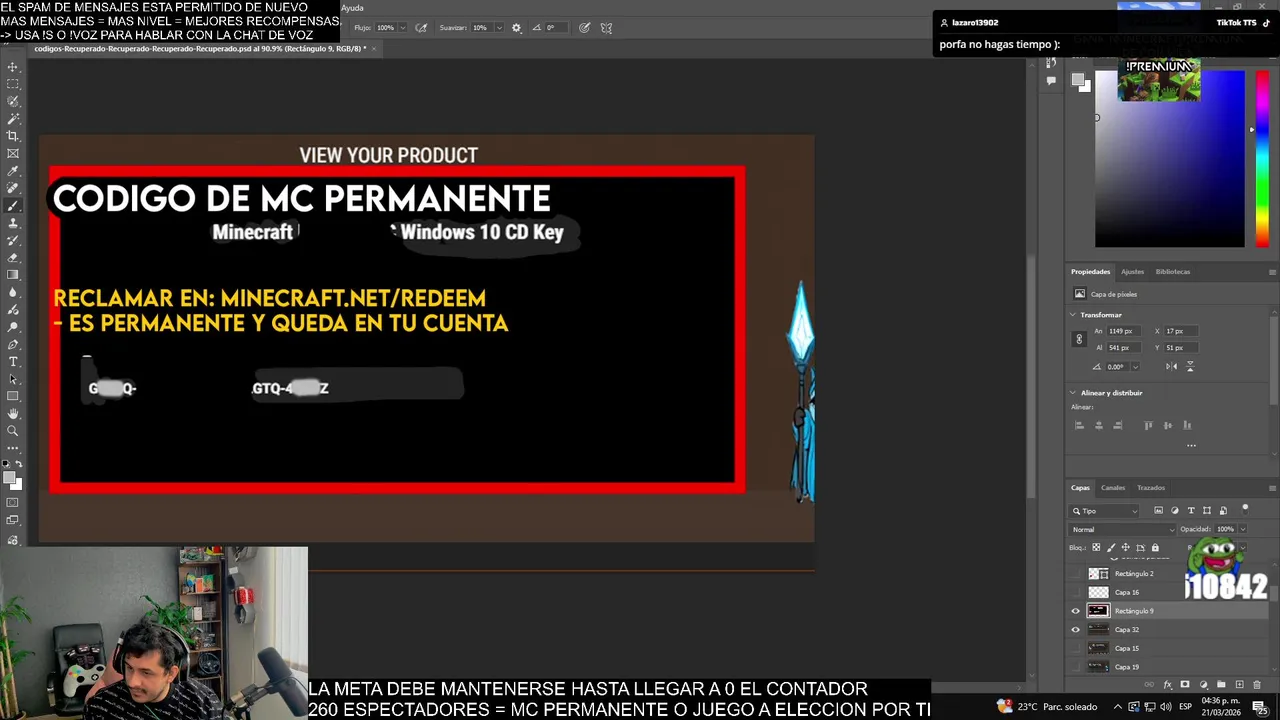Delete layer with trash icon
1280x720 pixels.
pos(1257,685)
